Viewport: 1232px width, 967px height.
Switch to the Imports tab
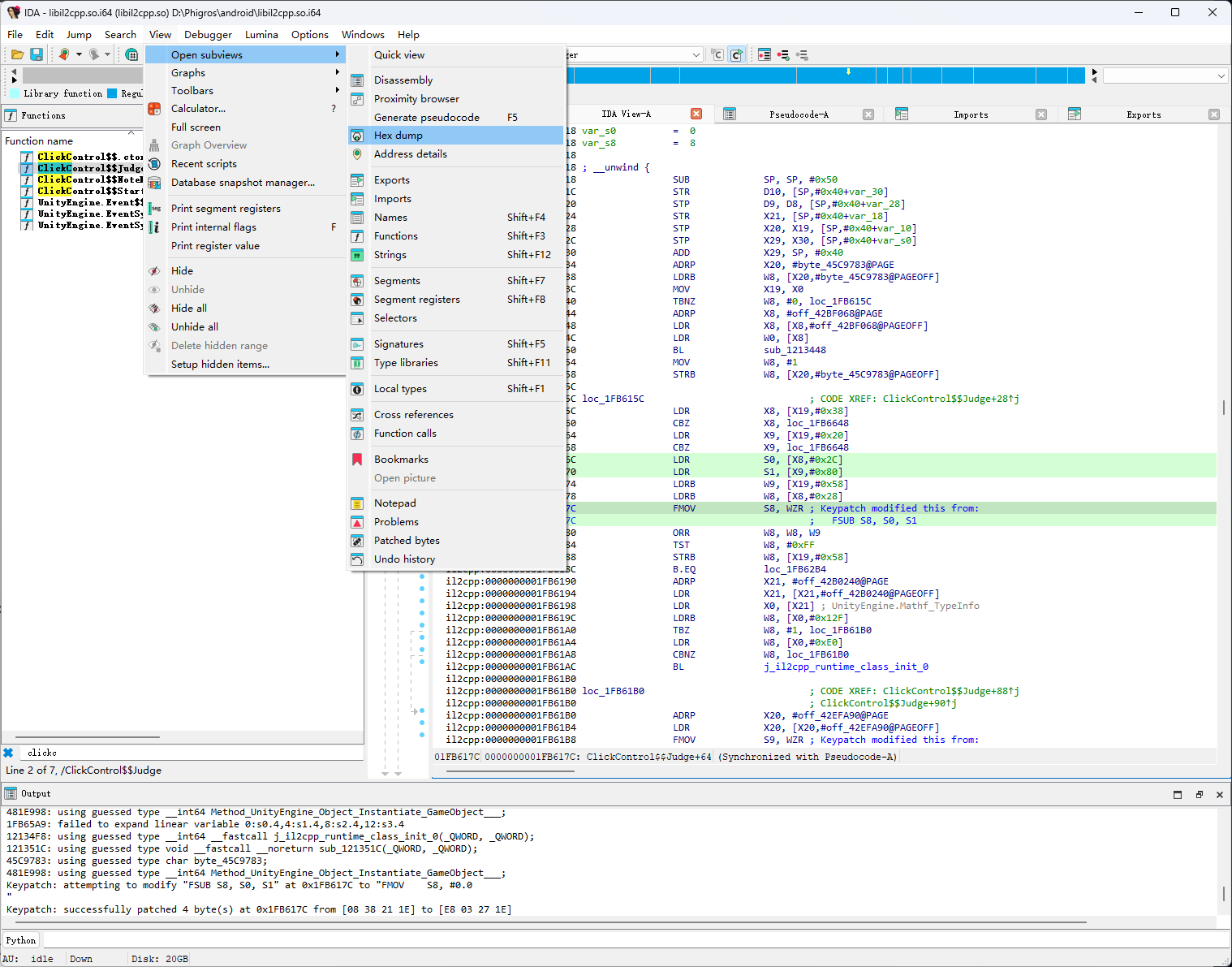tap(971, 114)
